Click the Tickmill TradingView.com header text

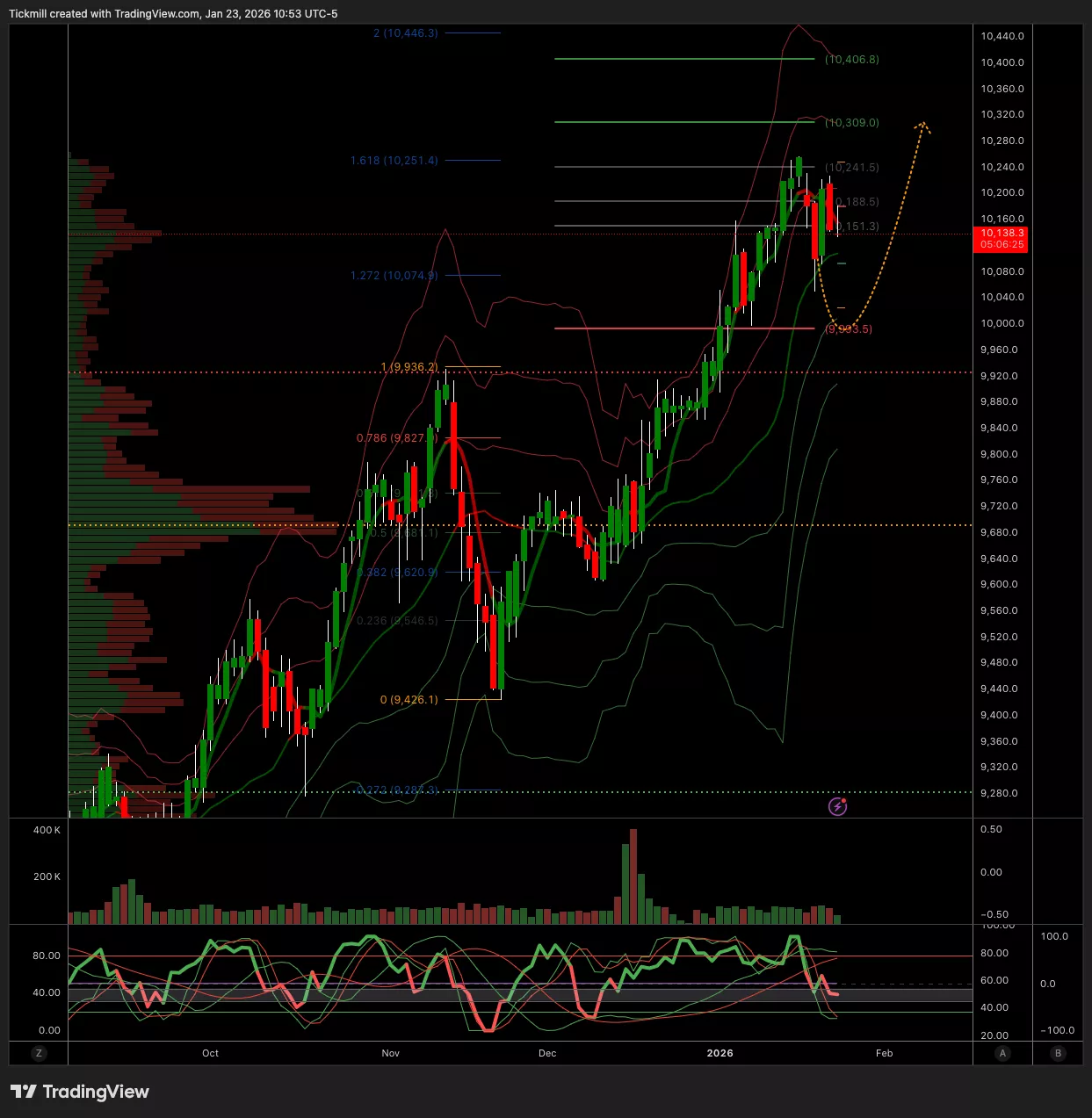pyautogui.click(x=173, y=14)
